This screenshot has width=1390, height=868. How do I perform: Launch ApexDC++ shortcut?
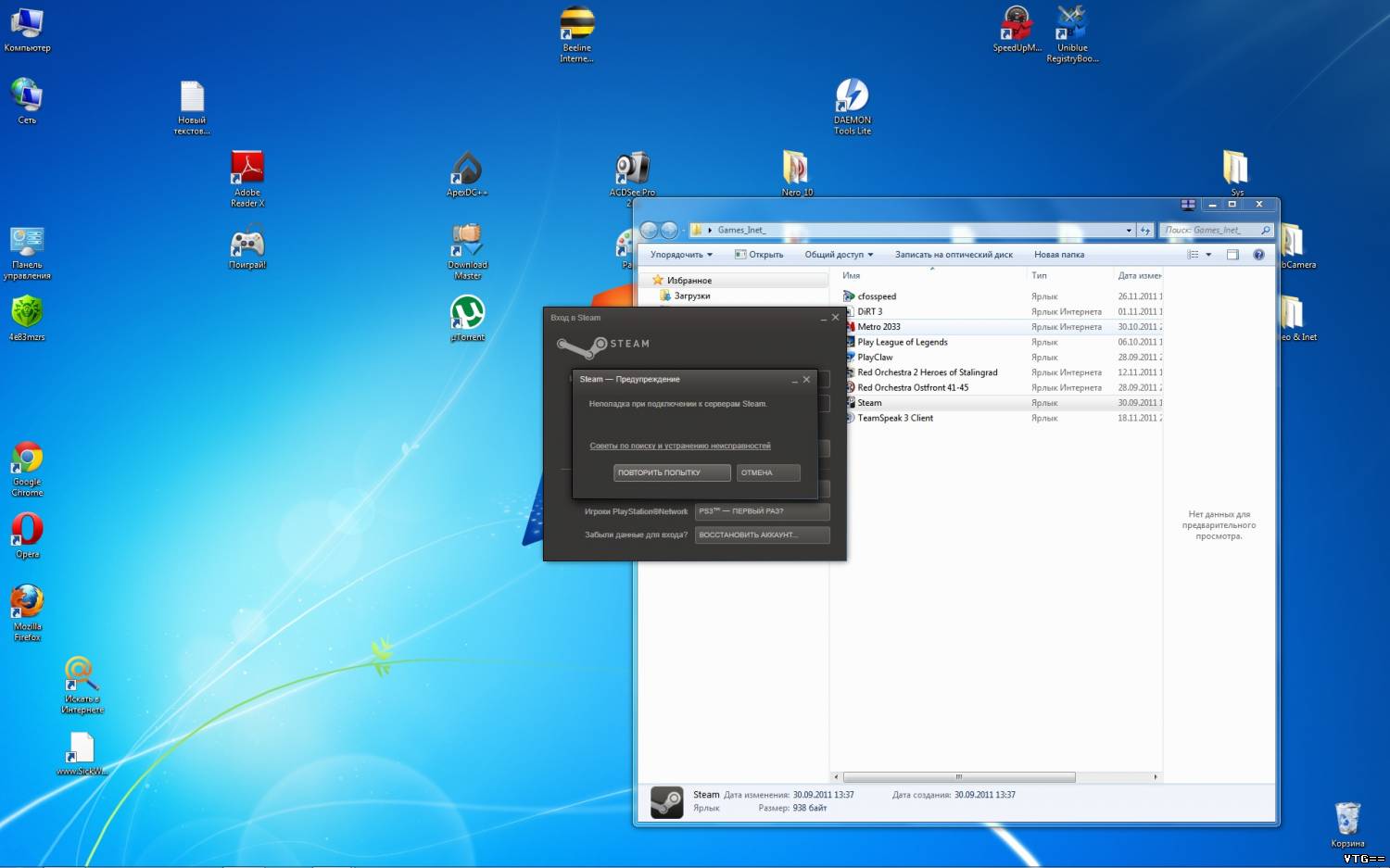point(467,173)
